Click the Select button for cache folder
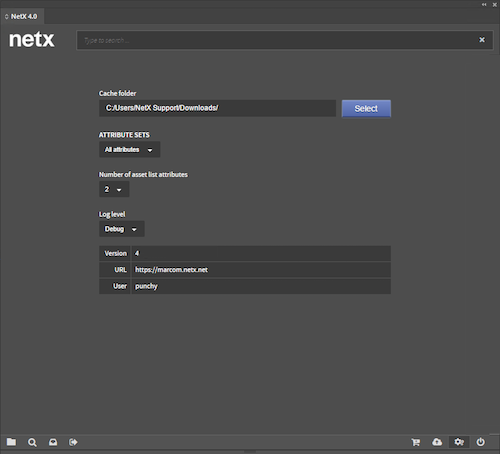Viewport: 500px width, 454px height. (x=366, y=109)
